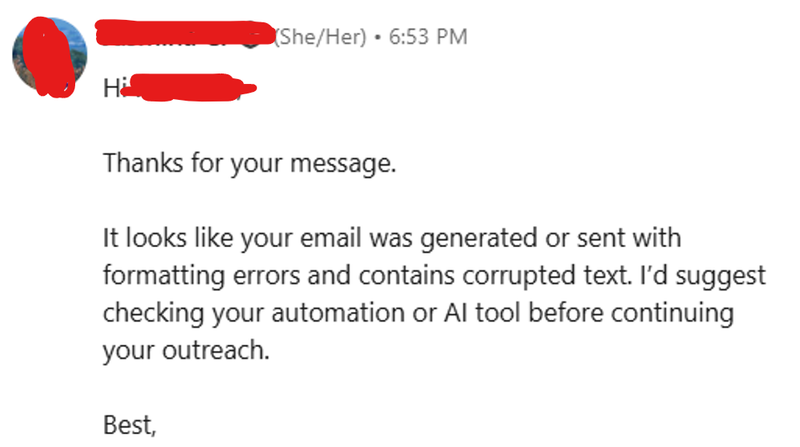Open the sender's circular profile photo
The height and width of the screenshot is (447, 800).
coord(49,55)
